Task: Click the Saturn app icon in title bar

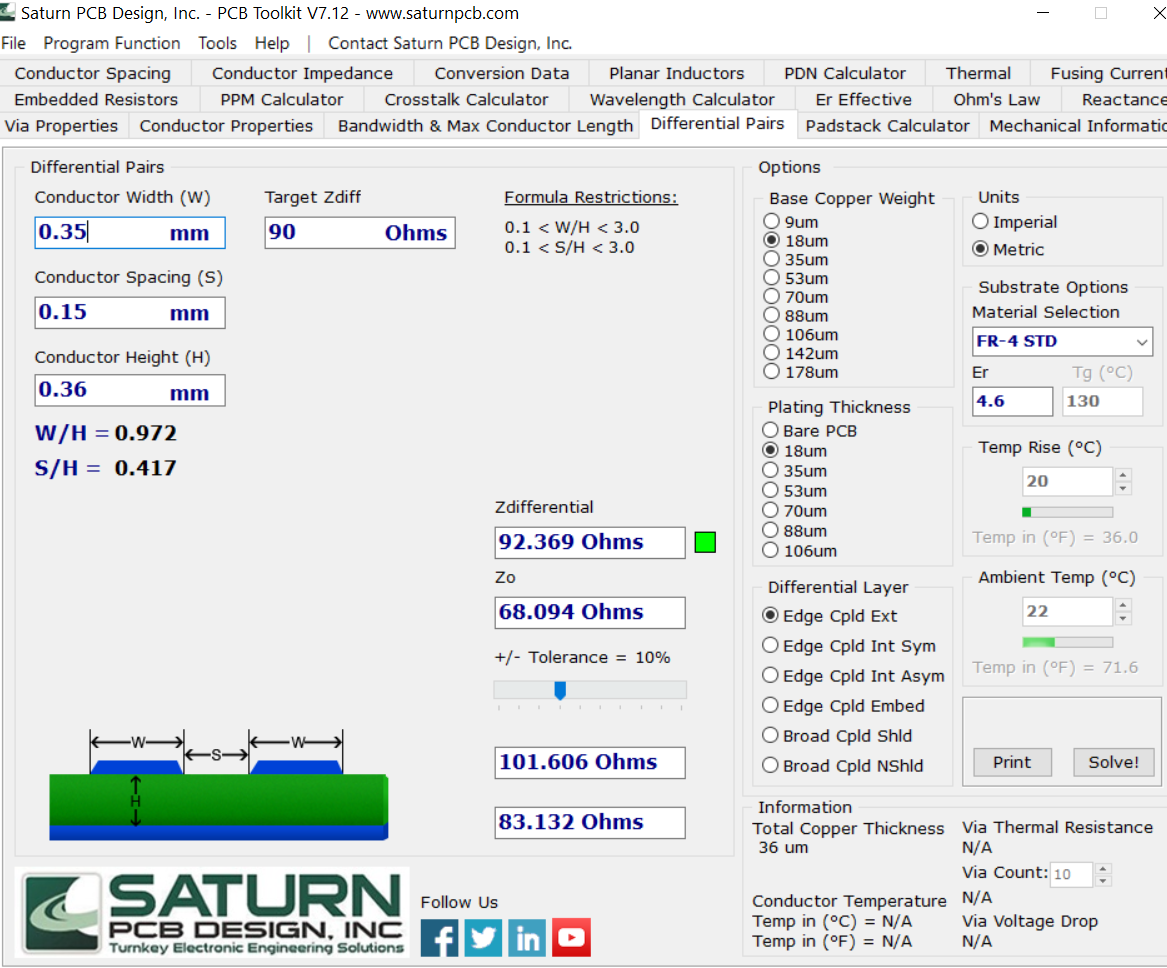Action: [x=7, y=12]
